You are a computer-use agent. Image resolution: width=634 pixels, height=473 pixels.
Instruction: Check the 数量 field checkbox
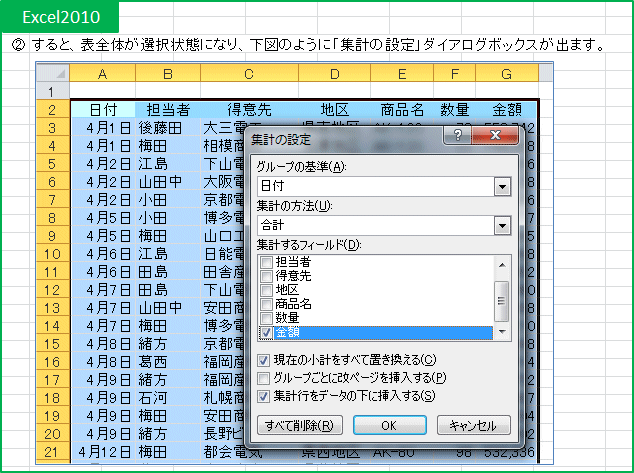(266, 317)
